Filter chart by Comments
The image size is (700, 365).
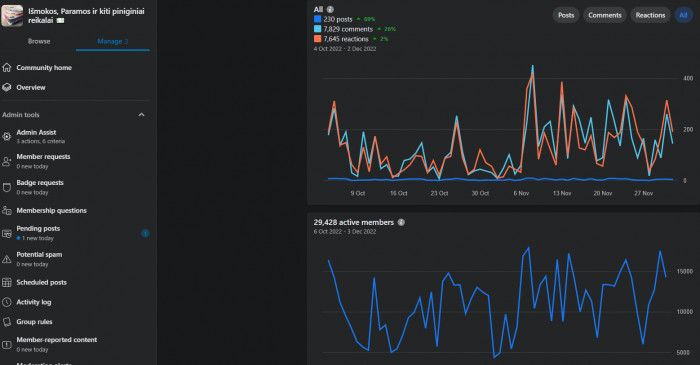point(605,15)
